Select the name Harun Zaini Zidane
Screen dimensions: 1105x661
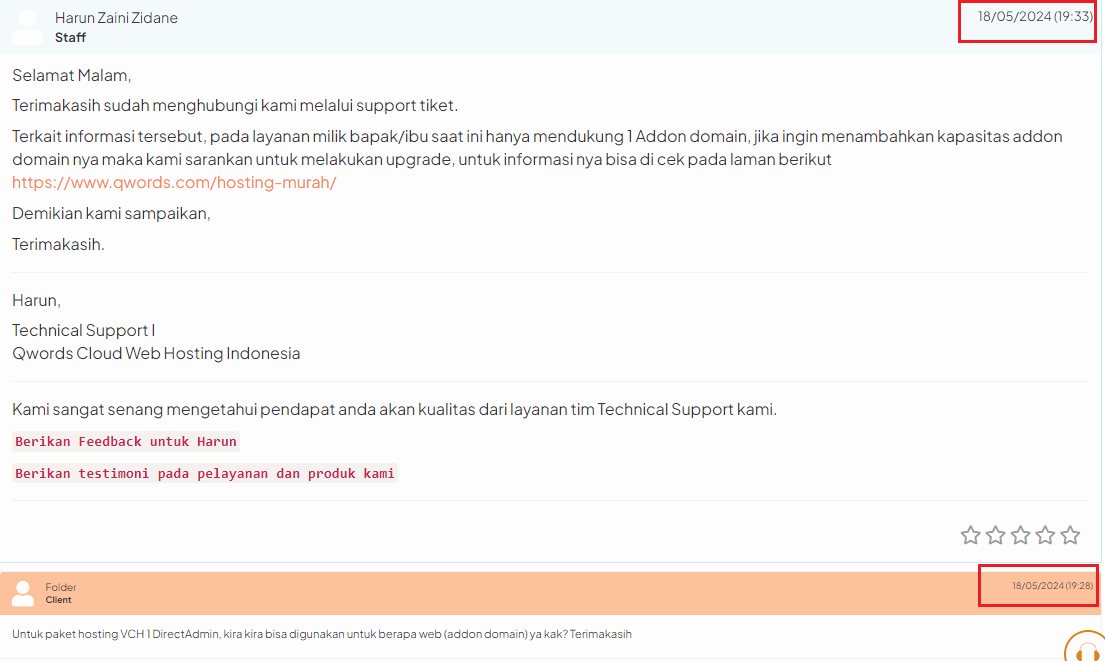point(116,18)
